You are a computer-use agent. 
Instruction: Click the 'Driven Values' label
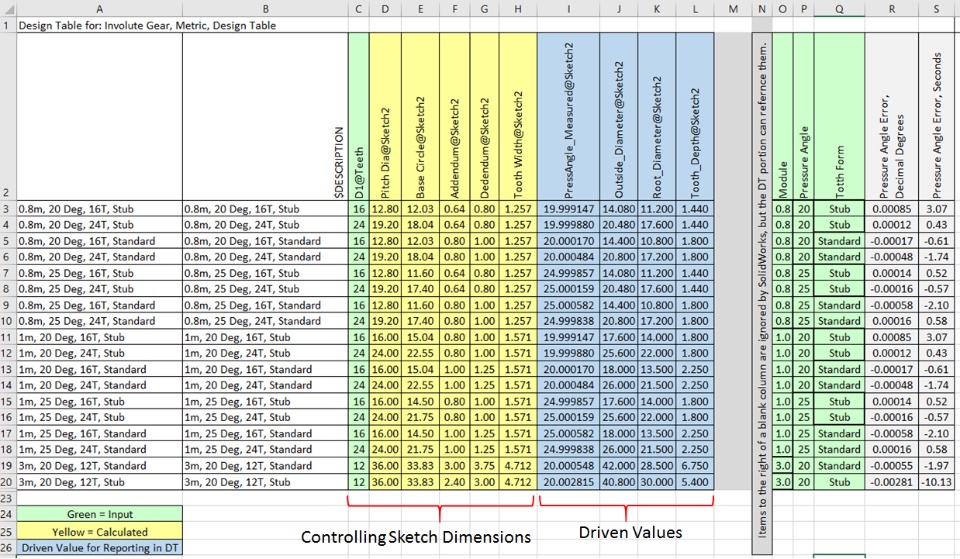tap(631, 532)
